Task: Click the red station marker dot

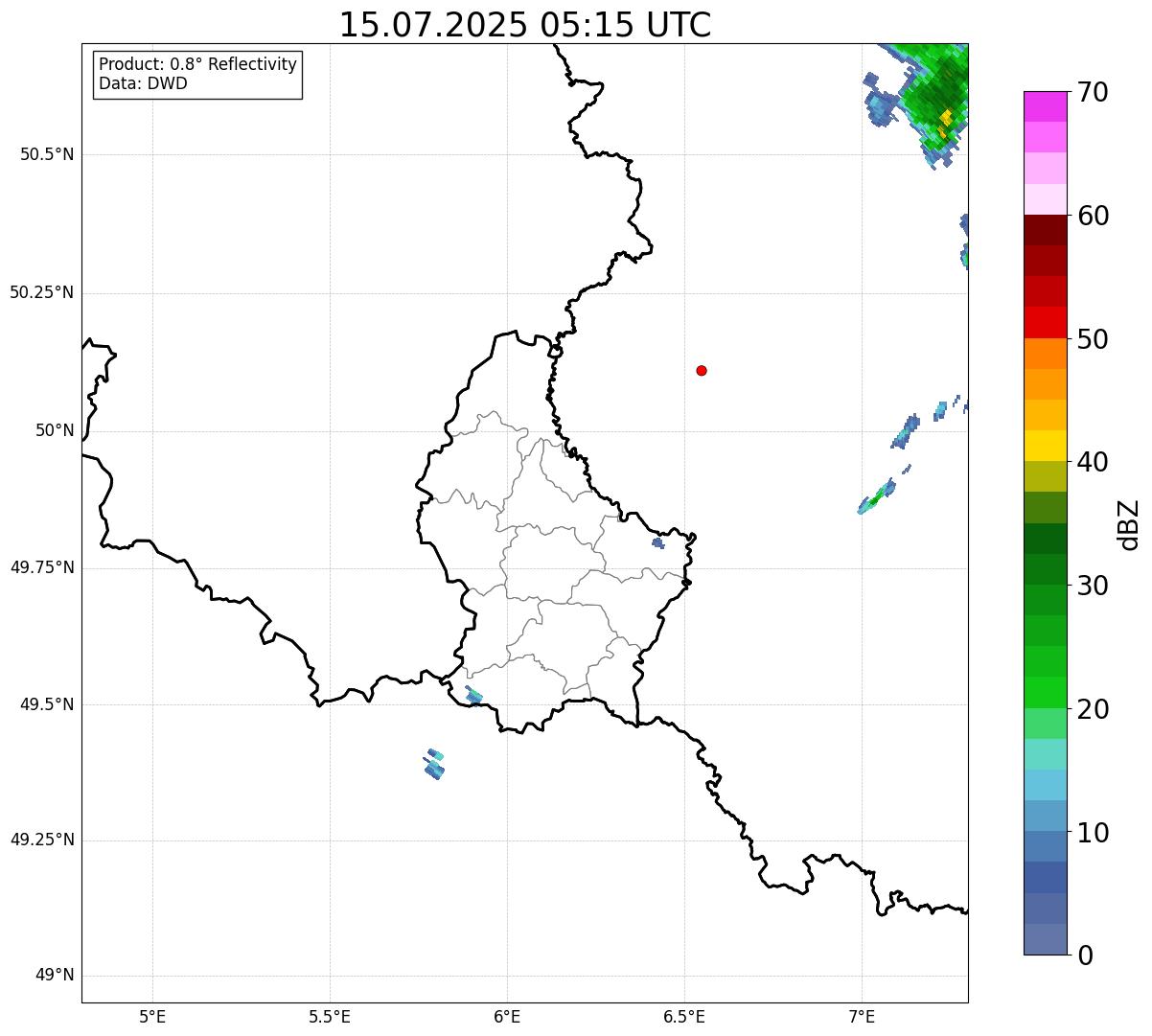Action: point(702,370)
